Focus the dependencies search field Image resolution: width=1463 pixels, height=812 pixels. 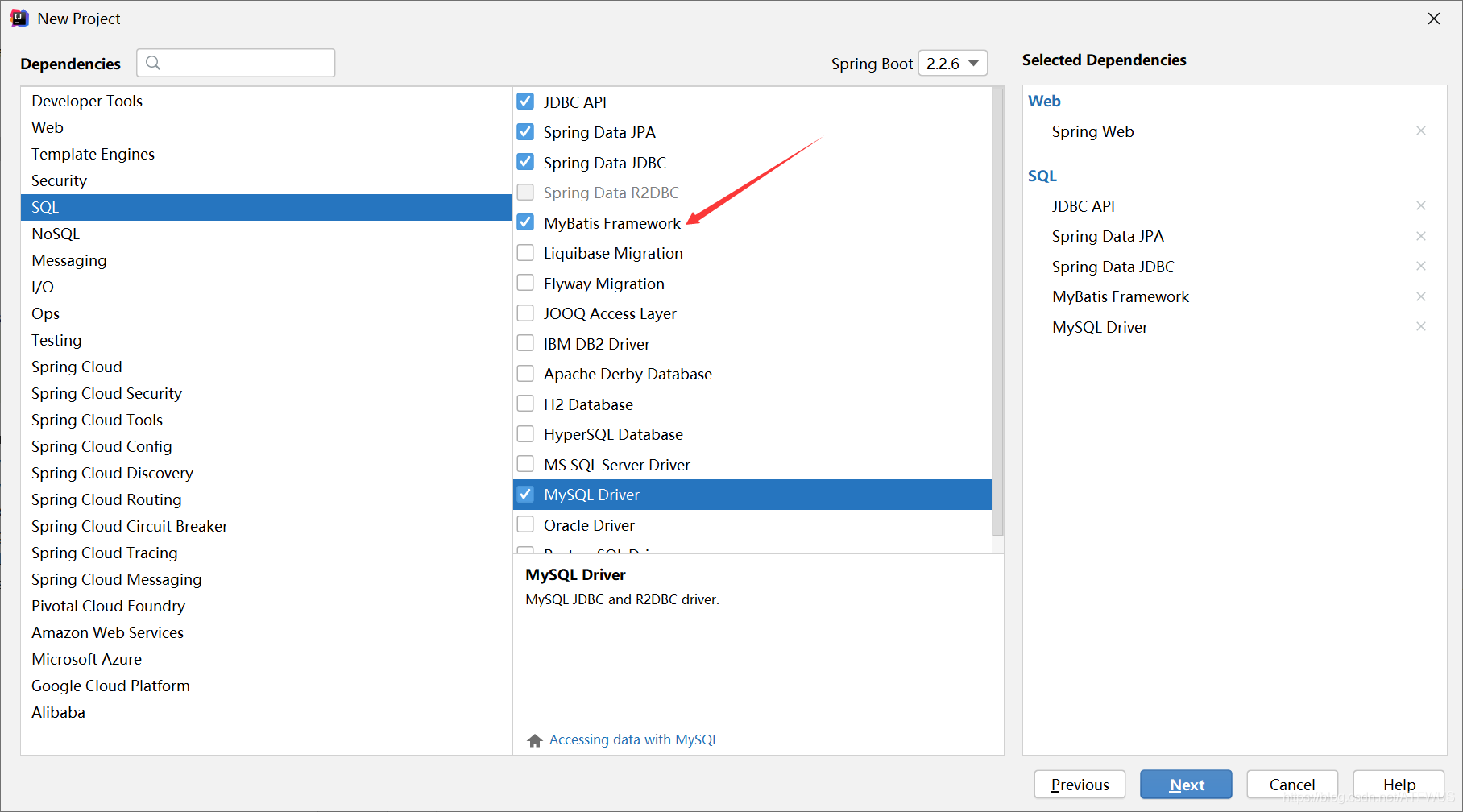pos(236,63)
